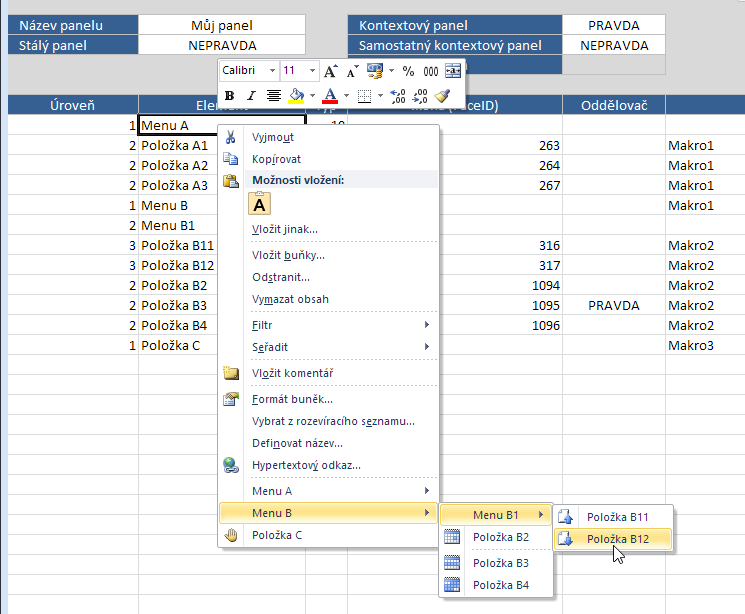Choose Vymazat obsah from context menu
This screenshot has width=745, height=614.
click(x=328, y=299)
